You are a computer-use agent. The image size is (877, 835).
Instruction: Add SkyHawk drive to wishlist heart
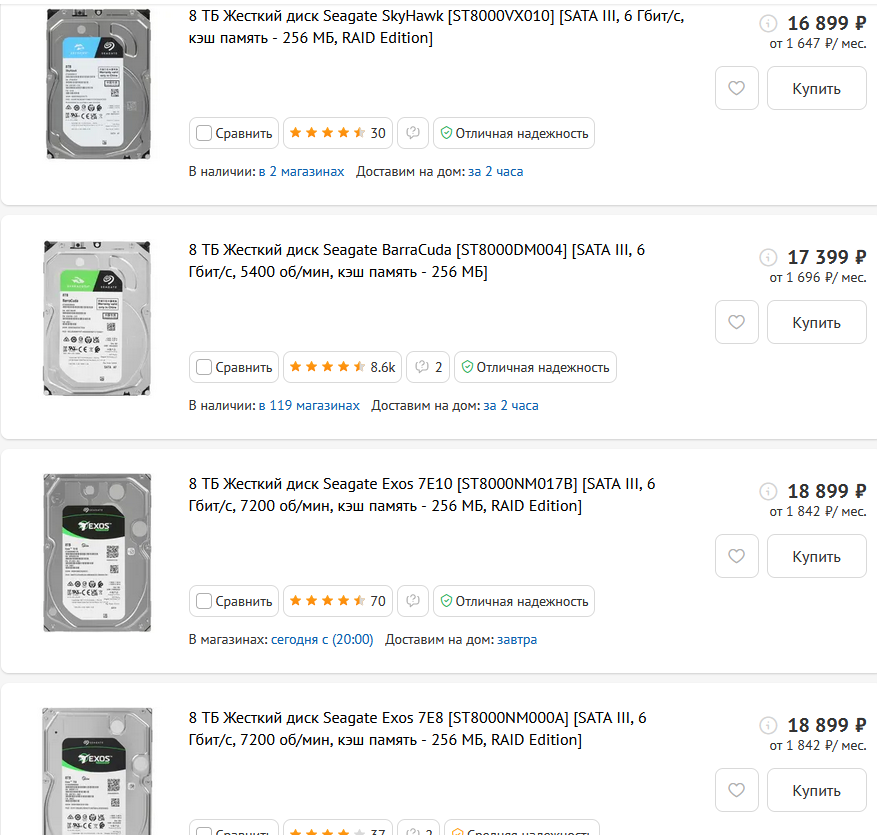737,88
